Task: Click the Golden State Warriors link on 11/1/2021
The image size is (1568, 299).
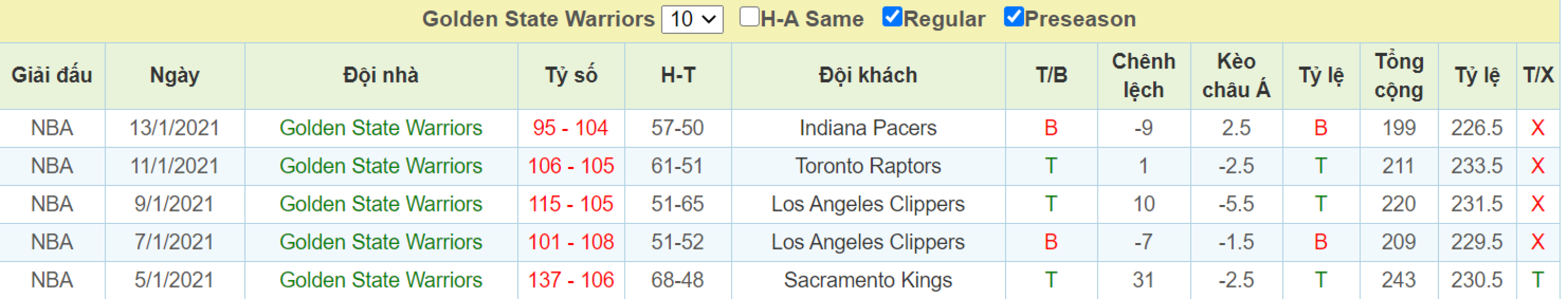Action: 381,166
